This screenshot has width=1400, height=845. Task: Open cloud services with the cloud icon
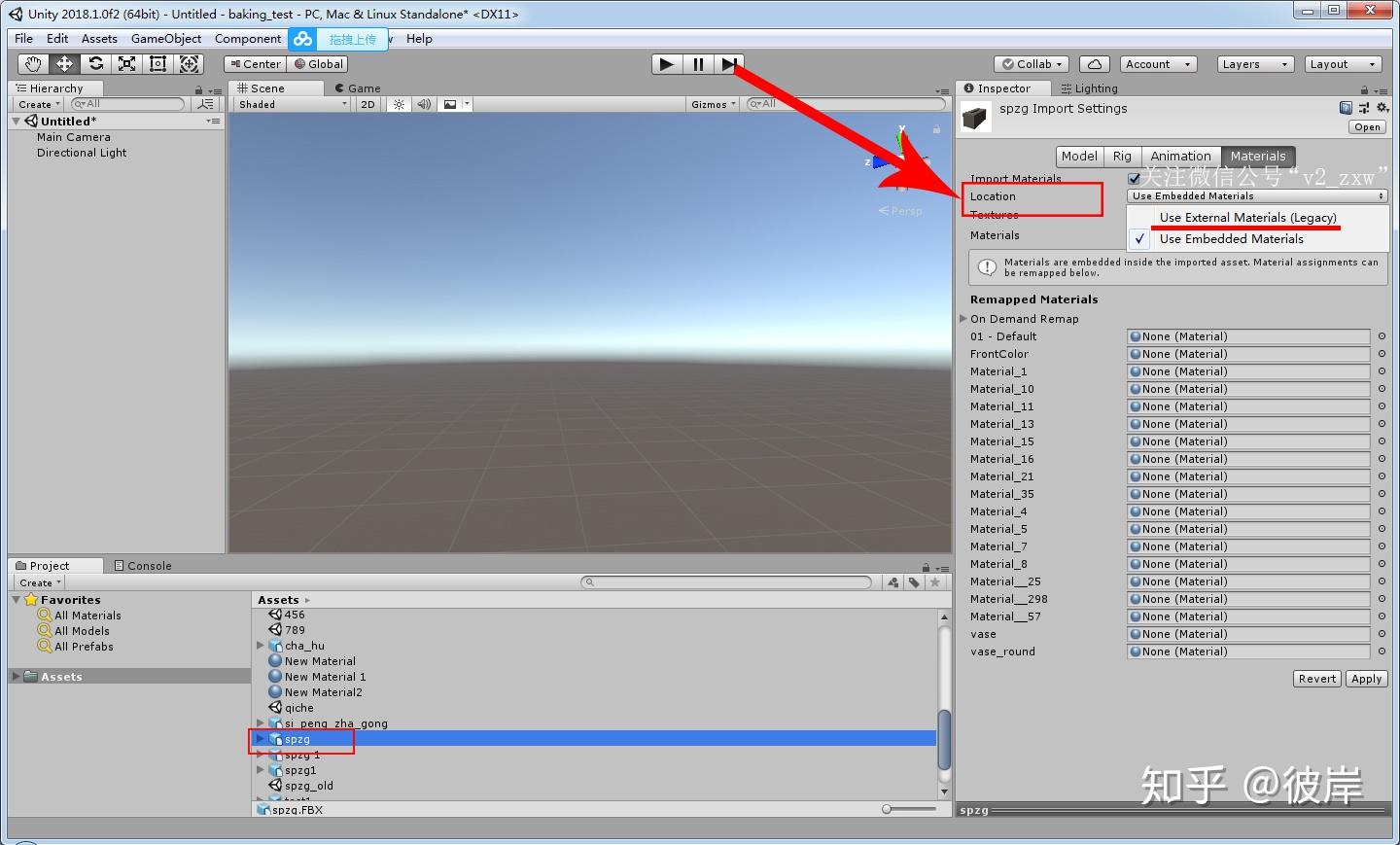pos(1094,64)
